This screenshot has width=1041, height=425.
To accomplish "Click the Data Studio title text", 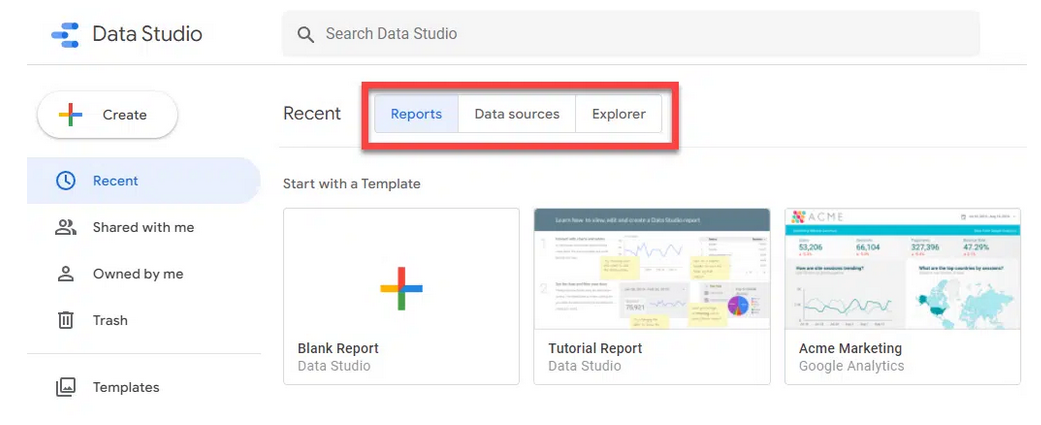I will click(x=147, y=35).
